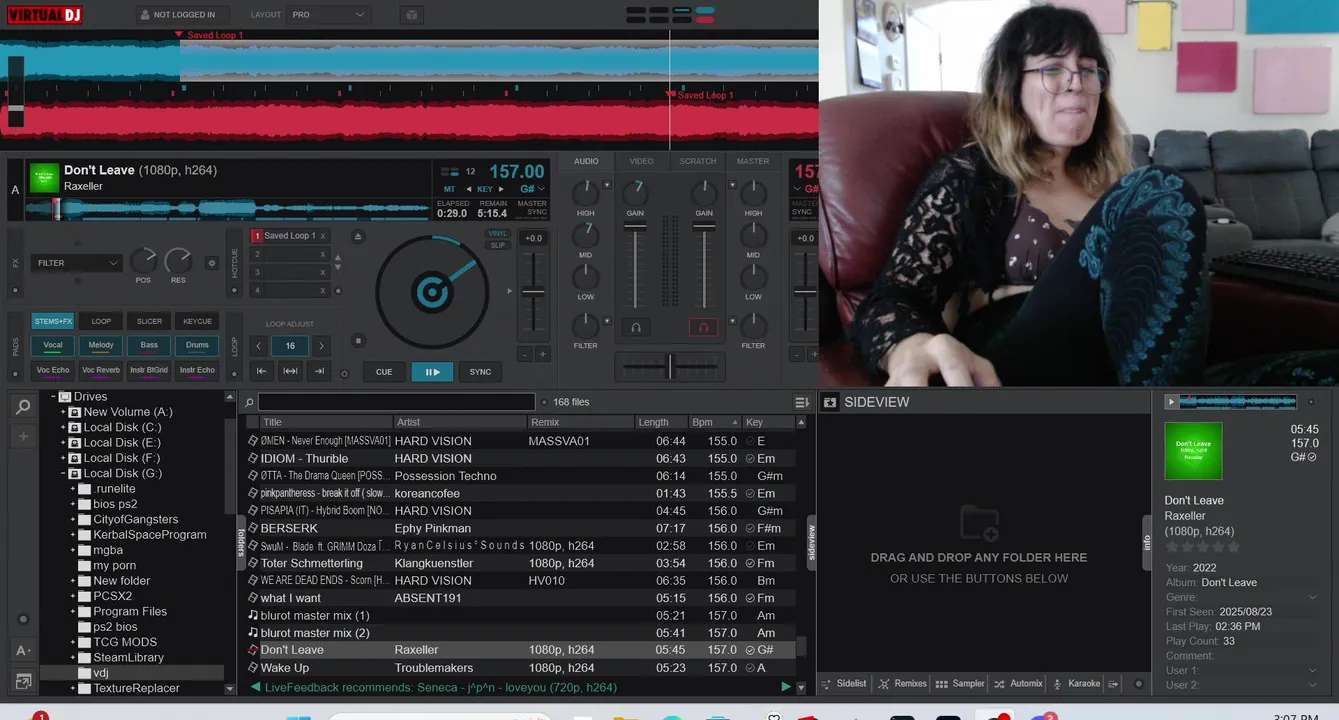The width and height of the screenshot is (1339, 720).
Task: Switch to the VIDEO mixer tab
Action: (x=642, y=161)
